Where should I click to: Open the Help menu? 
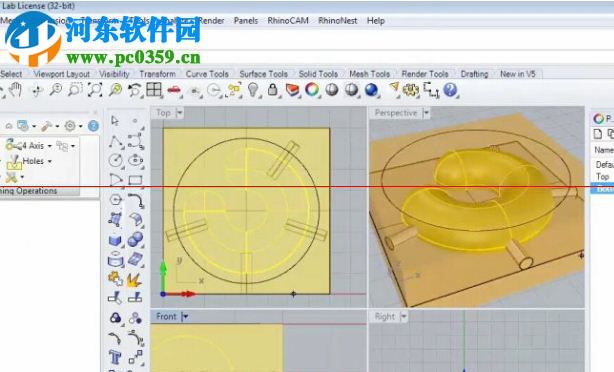pyautogui.click(x=376, y=21)
